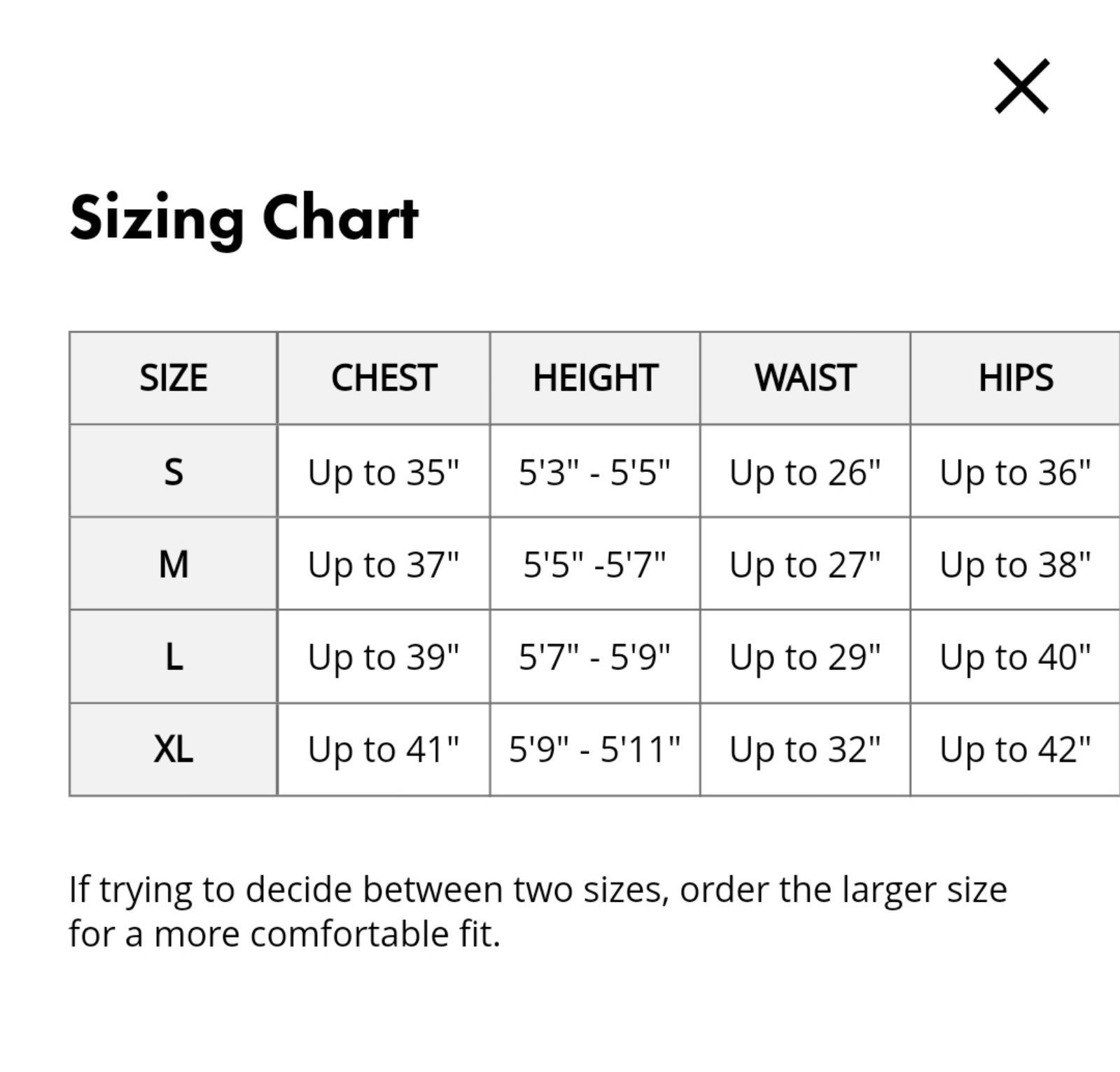Image resolution: width=1120 pixels, height=1072 pixels.
Task: Select the WAIST column header
Action: tap(805, 378)
